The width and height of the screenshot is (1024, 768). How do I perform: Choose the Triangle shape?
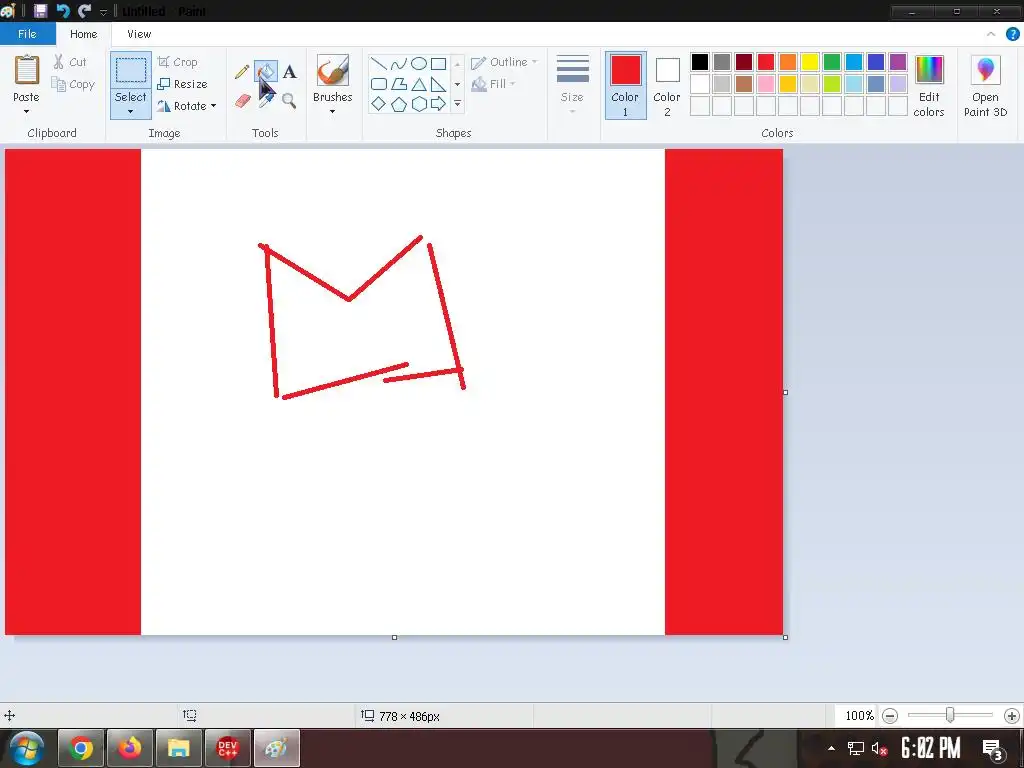pos(419,84)
